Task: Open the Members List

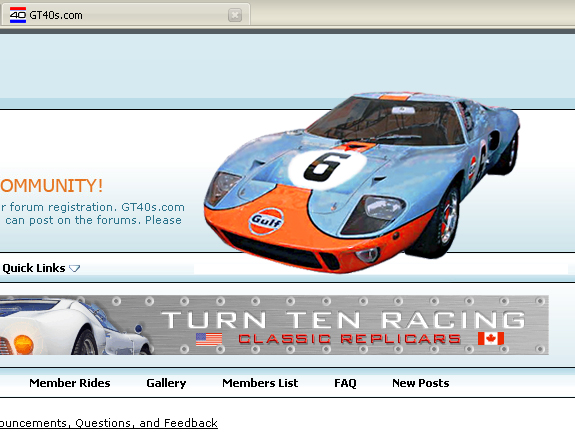Action: (260, 383)
